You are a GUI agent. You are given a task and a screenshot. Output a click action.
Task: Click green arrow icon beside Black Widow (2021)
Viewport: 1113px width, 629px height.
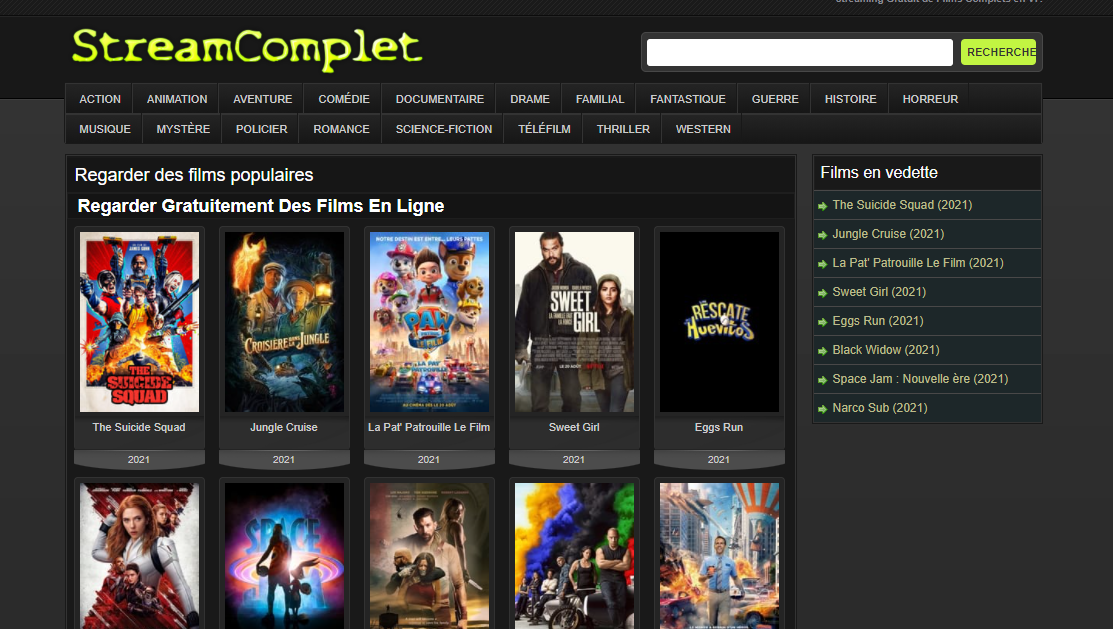(x=823, y=351)
